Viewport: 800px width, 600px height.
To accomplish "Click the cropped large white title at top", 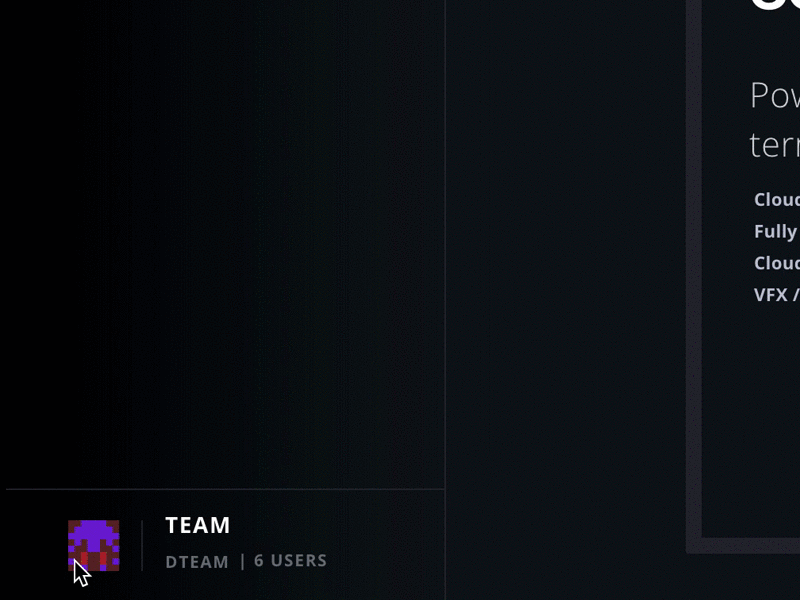I will (x=774, y=5).
